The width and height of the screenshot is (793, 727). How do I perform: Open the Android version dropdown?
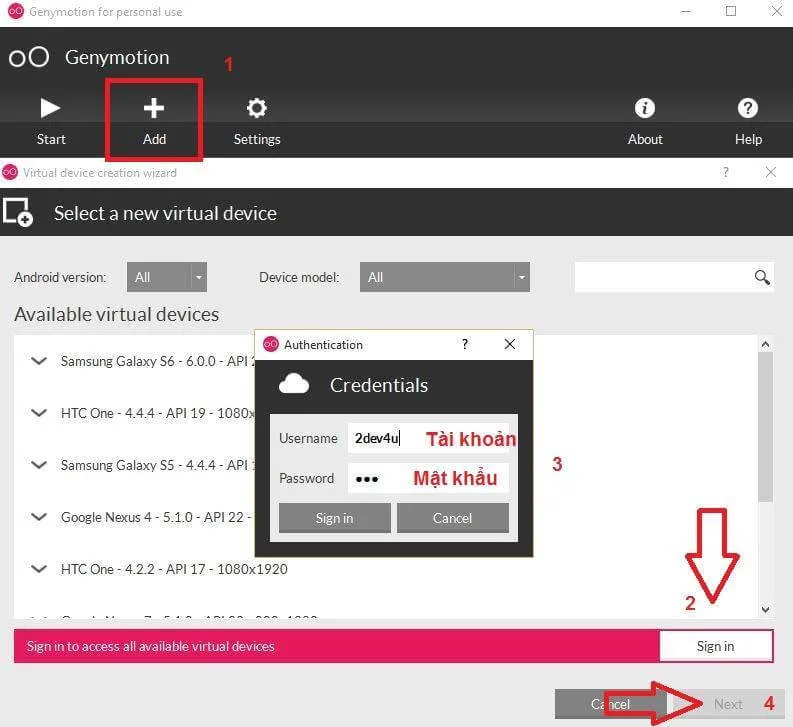tap(167, 277)
